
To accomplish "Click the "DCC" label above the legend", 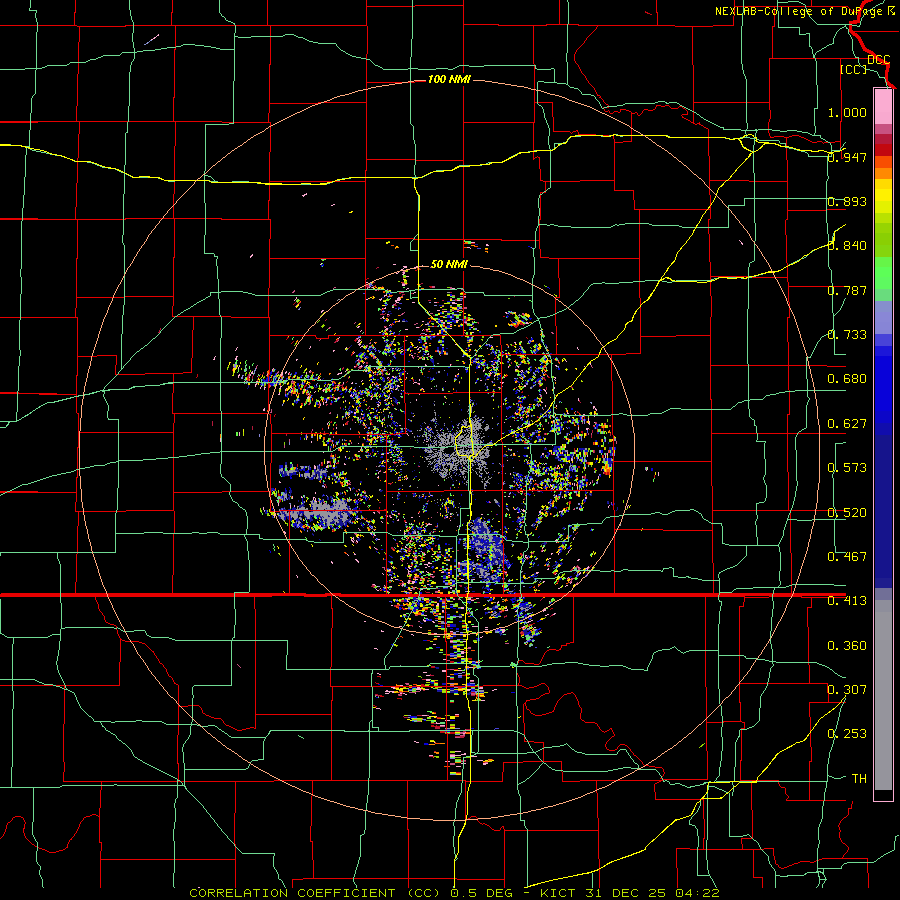I will 878,60.
